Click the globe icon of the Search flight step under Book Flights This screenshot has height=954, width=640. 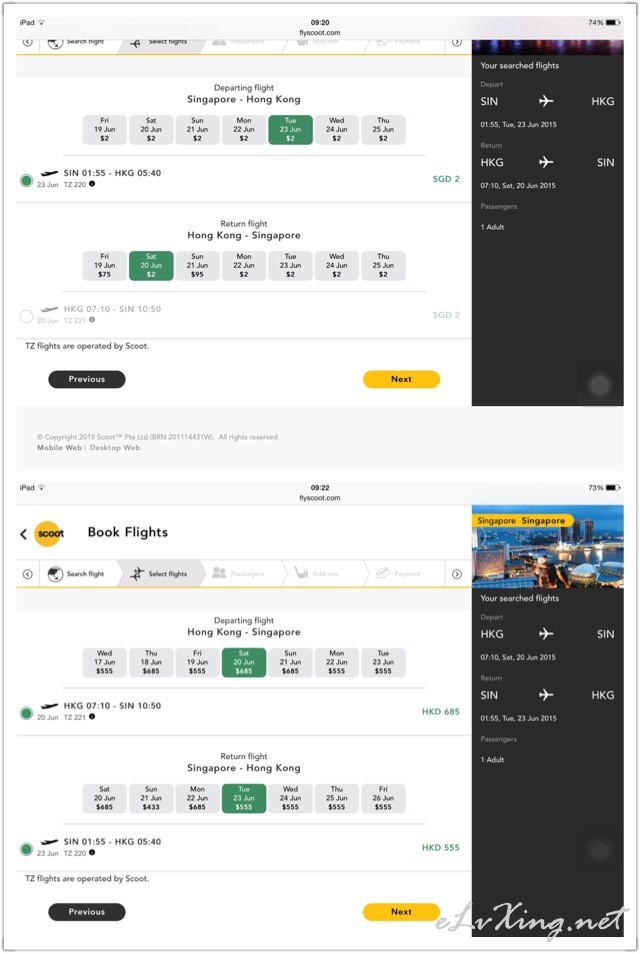(x=55, y=574)
